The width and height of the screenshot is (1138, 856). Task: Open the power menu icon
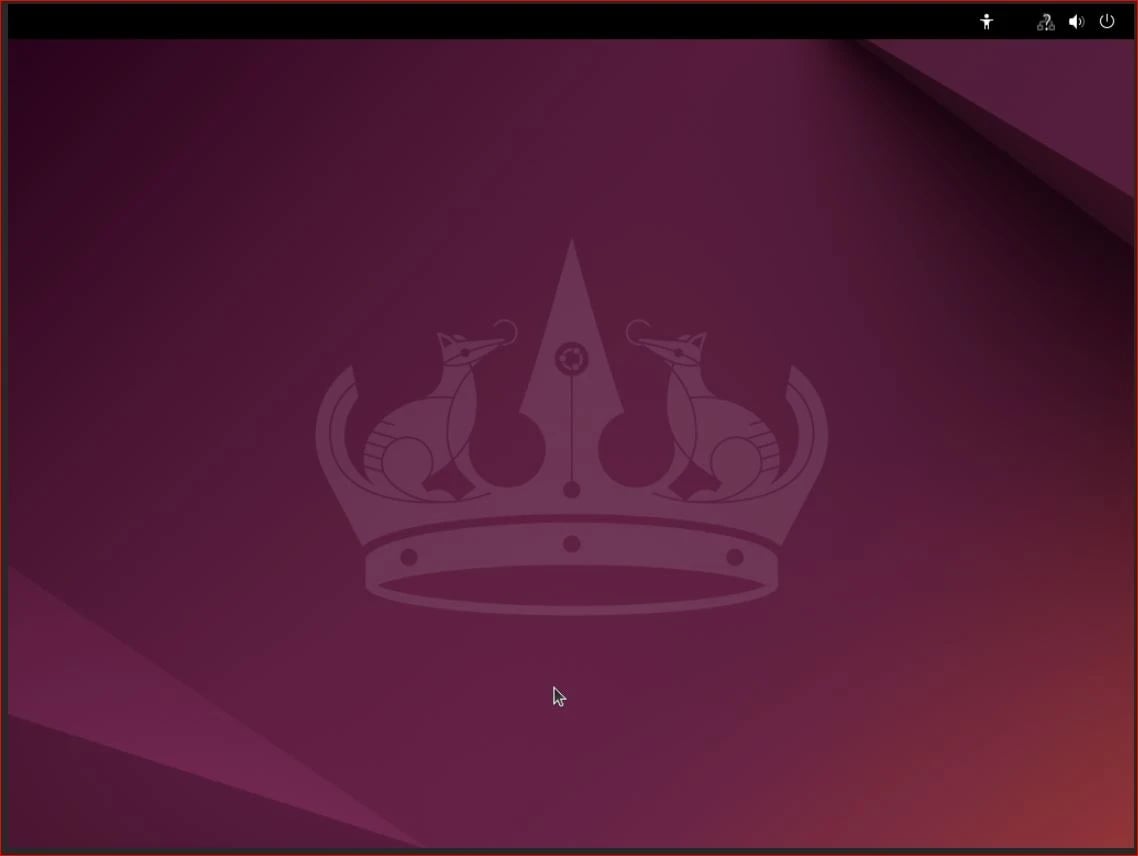(1107, 21)
